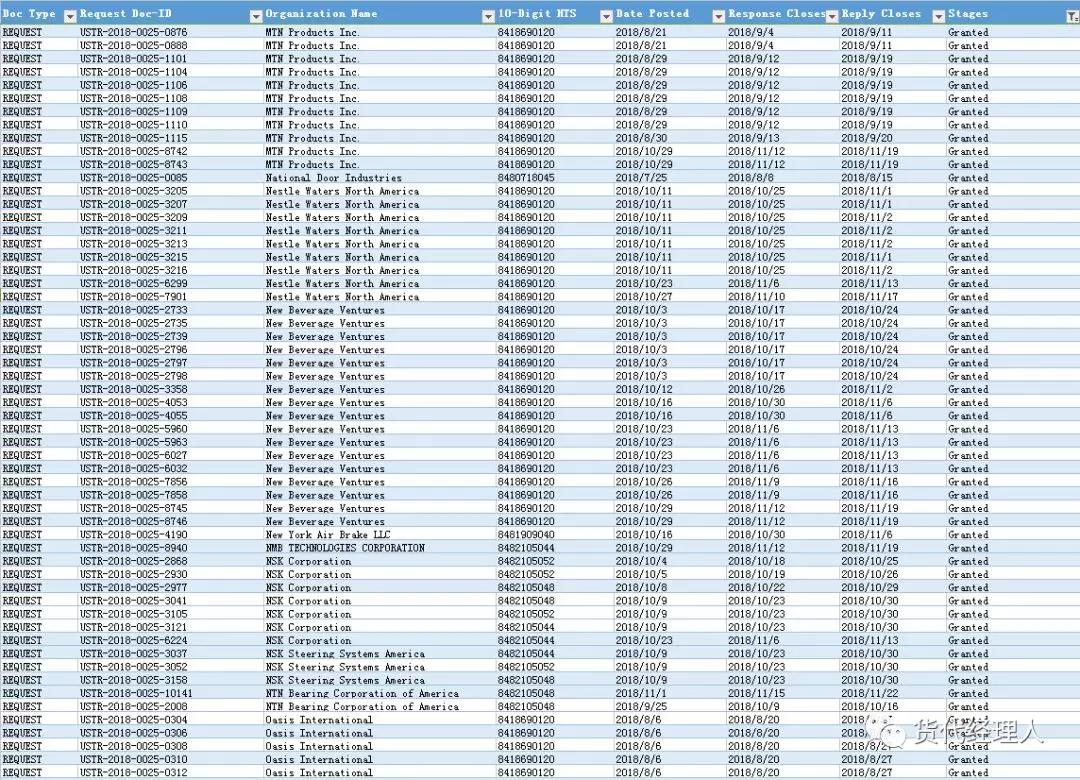Screen dimensions: 1080x780
Task: Click request ID USTR-2018-0025-7901
Action: (x=134, y=296)
